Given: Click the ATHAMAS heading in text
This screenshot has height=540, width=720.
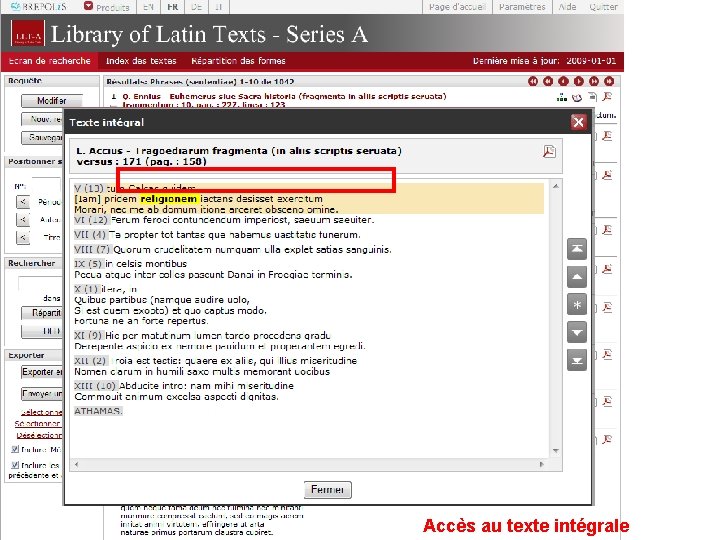Looking at the screenshot, I should coord(98,411).
